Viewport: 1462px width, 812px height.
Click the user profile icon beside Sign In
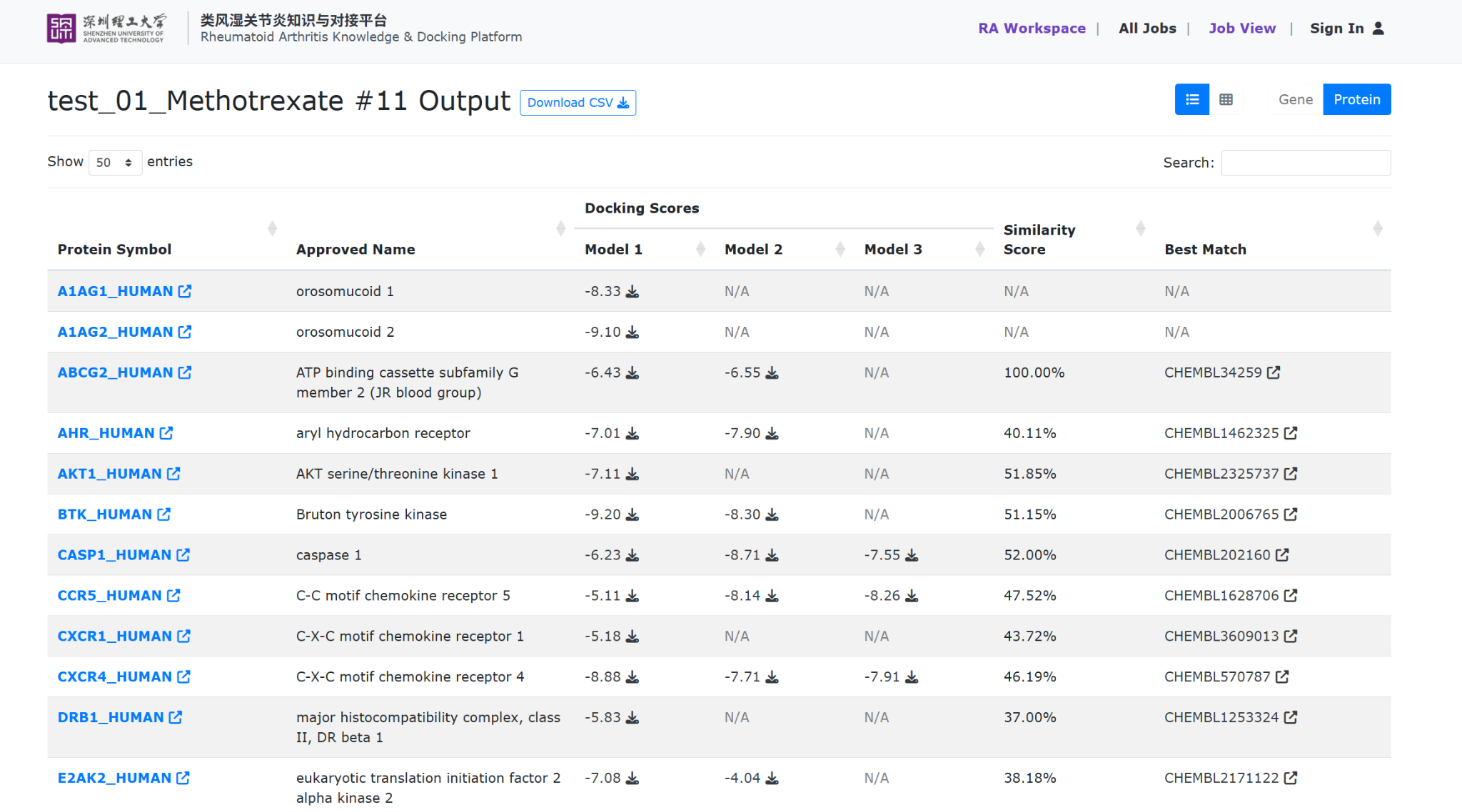pos(1378,29)
